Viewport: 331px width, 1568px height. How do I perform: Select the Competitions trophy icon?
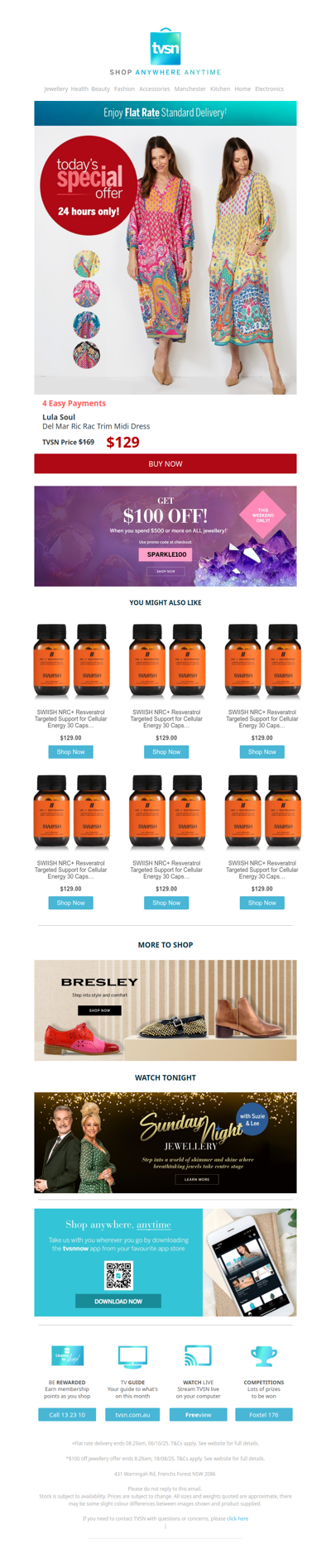[263, 1356]
